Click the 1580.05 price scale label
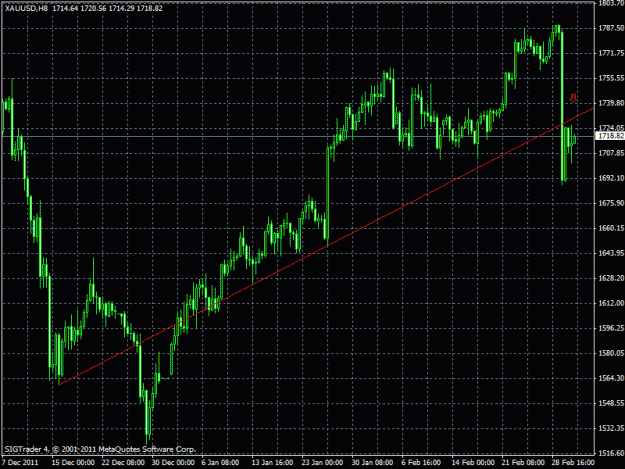625x469 pixels. (611, 353)
